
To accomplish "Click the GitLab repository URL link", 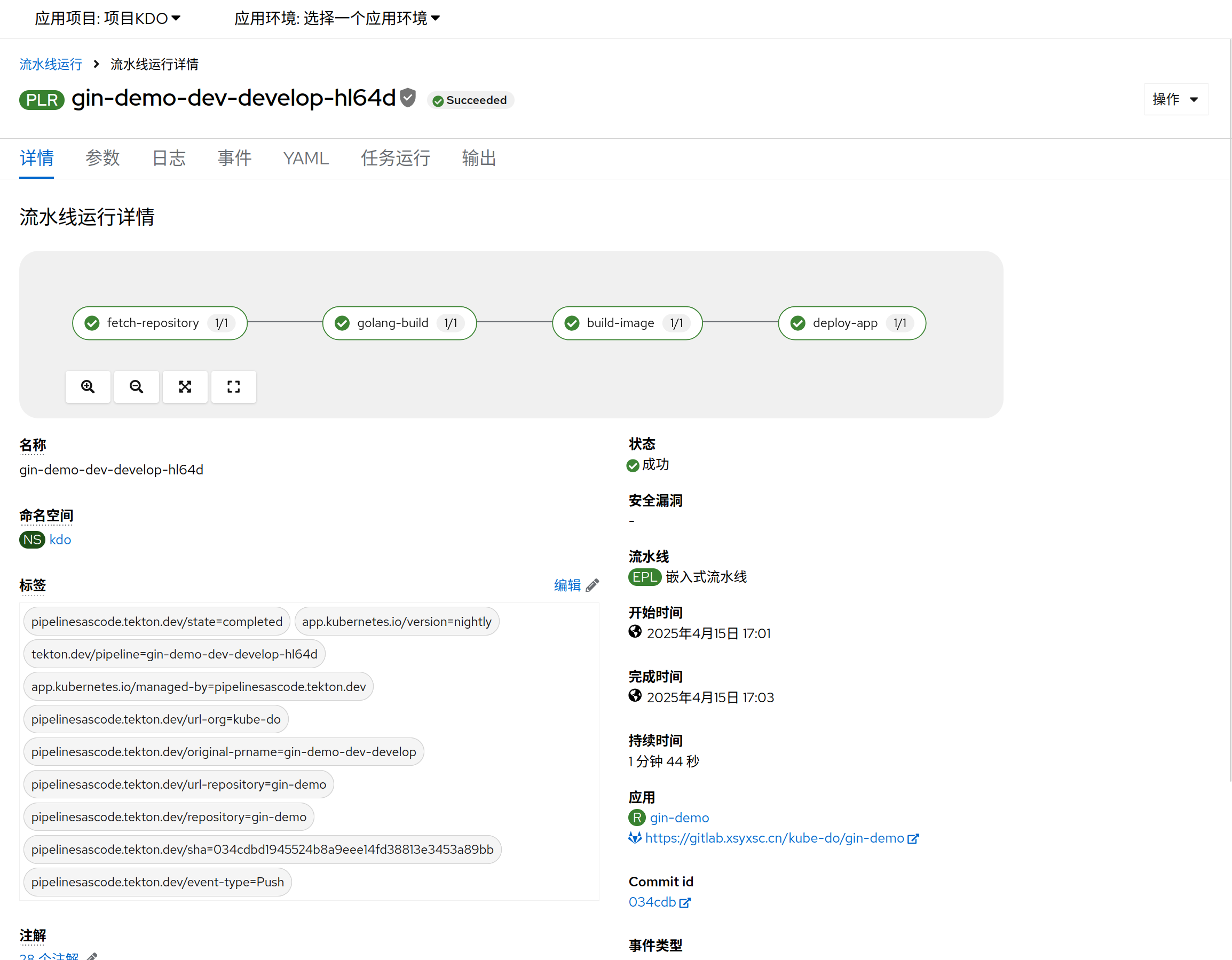I will click(x=774, y=838).
